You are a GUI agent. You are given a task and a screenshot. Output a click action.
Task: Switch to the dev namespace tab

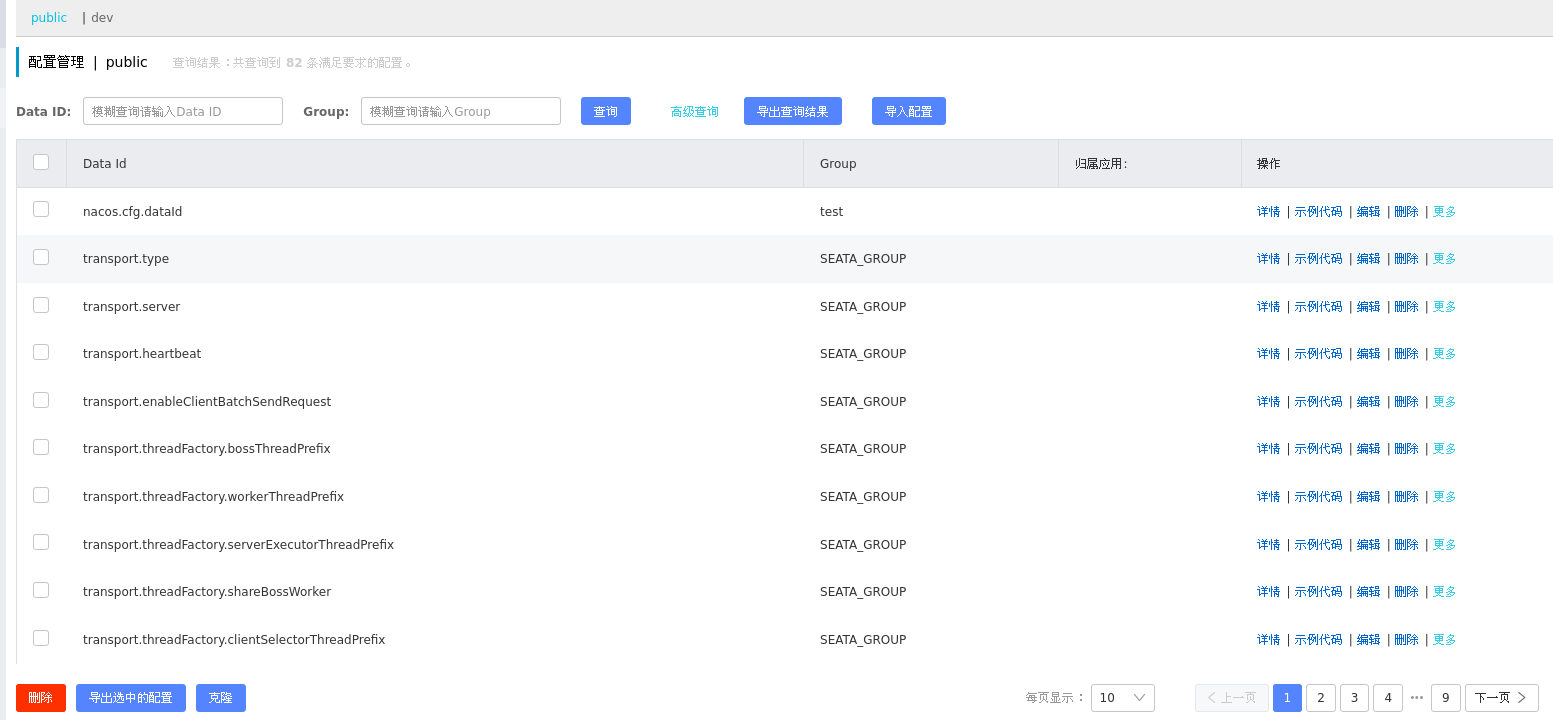(101, 17)
